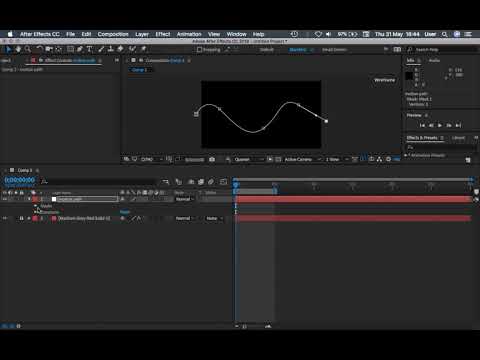This screenshot has height=360, width=480.
Task: Open the File menu
Action: click(x=70, y=34)
